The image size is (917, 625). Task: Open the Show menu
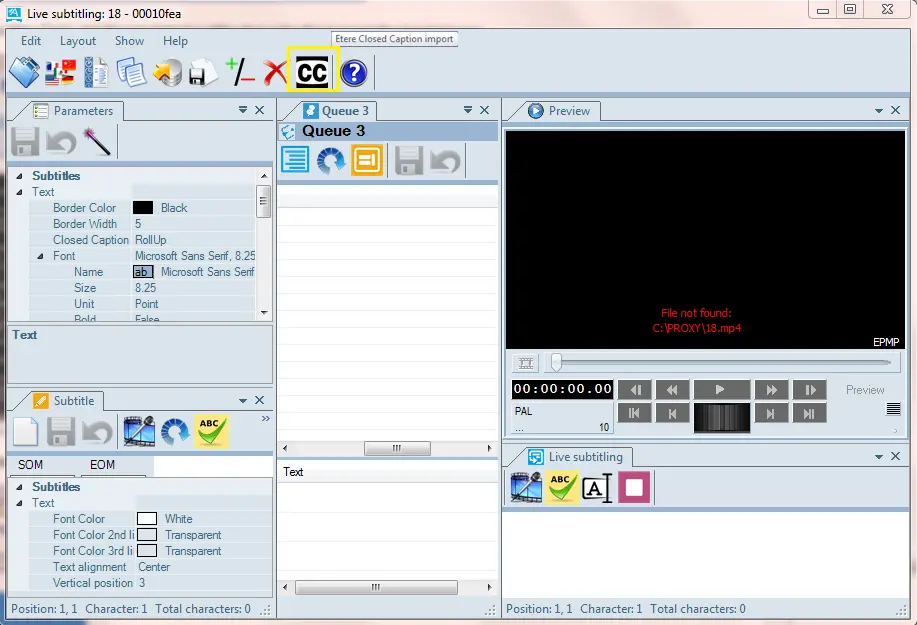[x=129, y=41]
